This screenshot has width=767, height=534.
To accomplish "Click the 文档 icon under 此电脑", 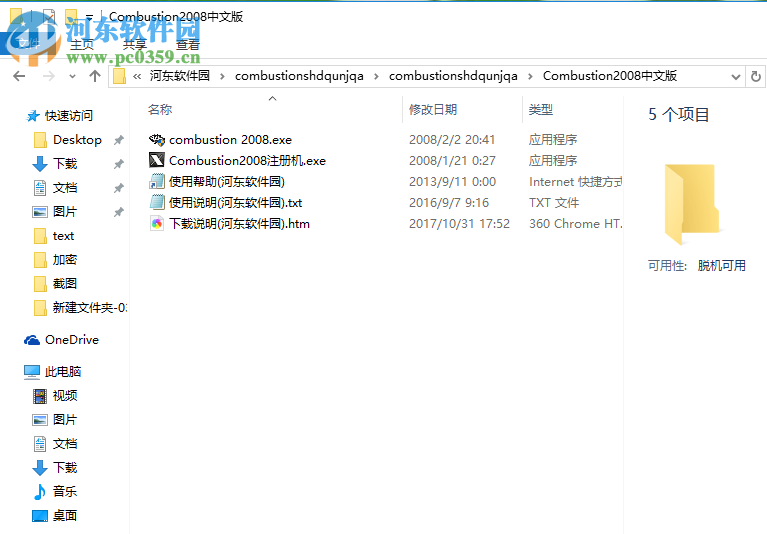I will tap(40, 444).
